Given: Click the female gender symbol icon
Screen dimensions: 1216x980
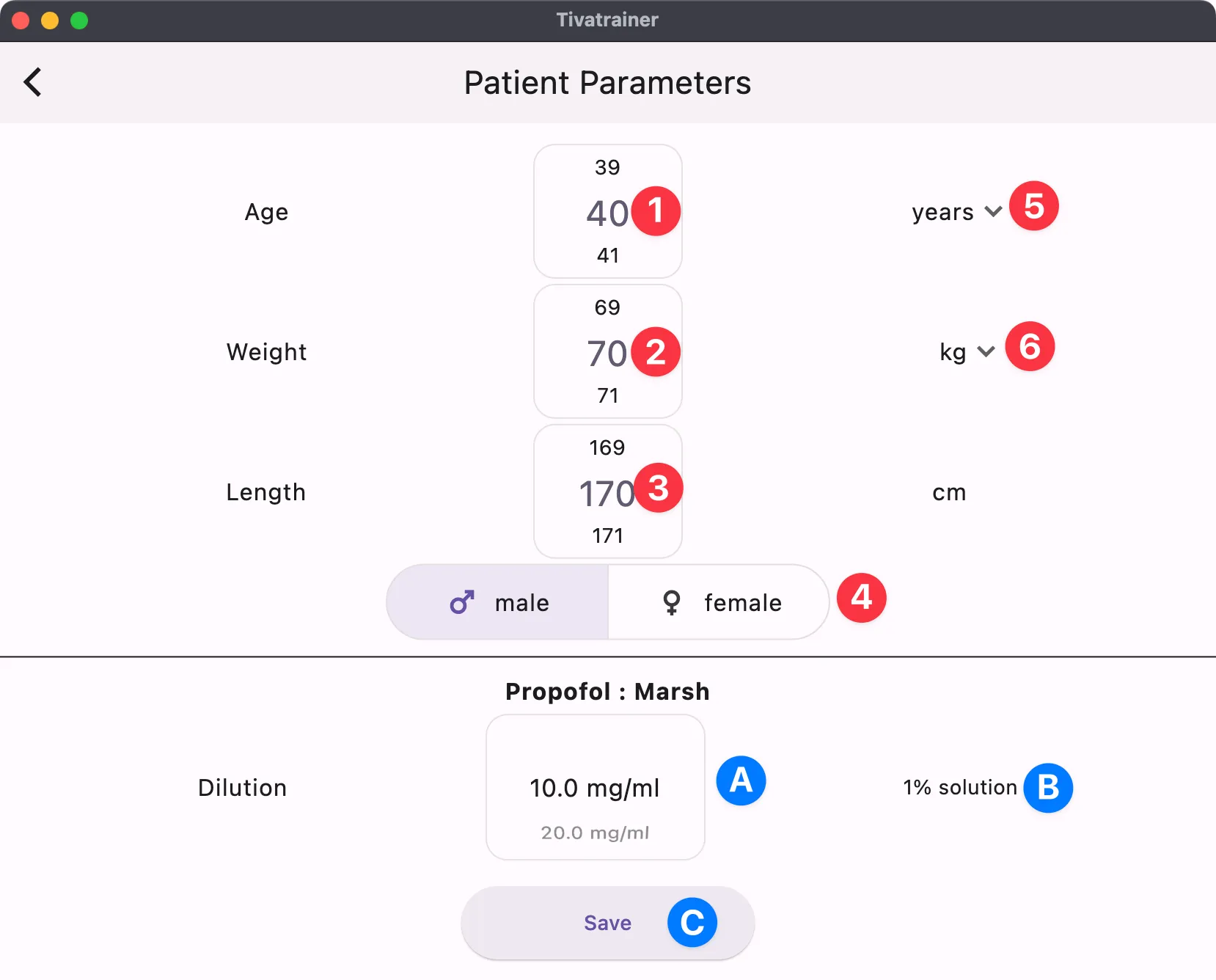Looking at the screenshot, I should click(x=672, y=601).
